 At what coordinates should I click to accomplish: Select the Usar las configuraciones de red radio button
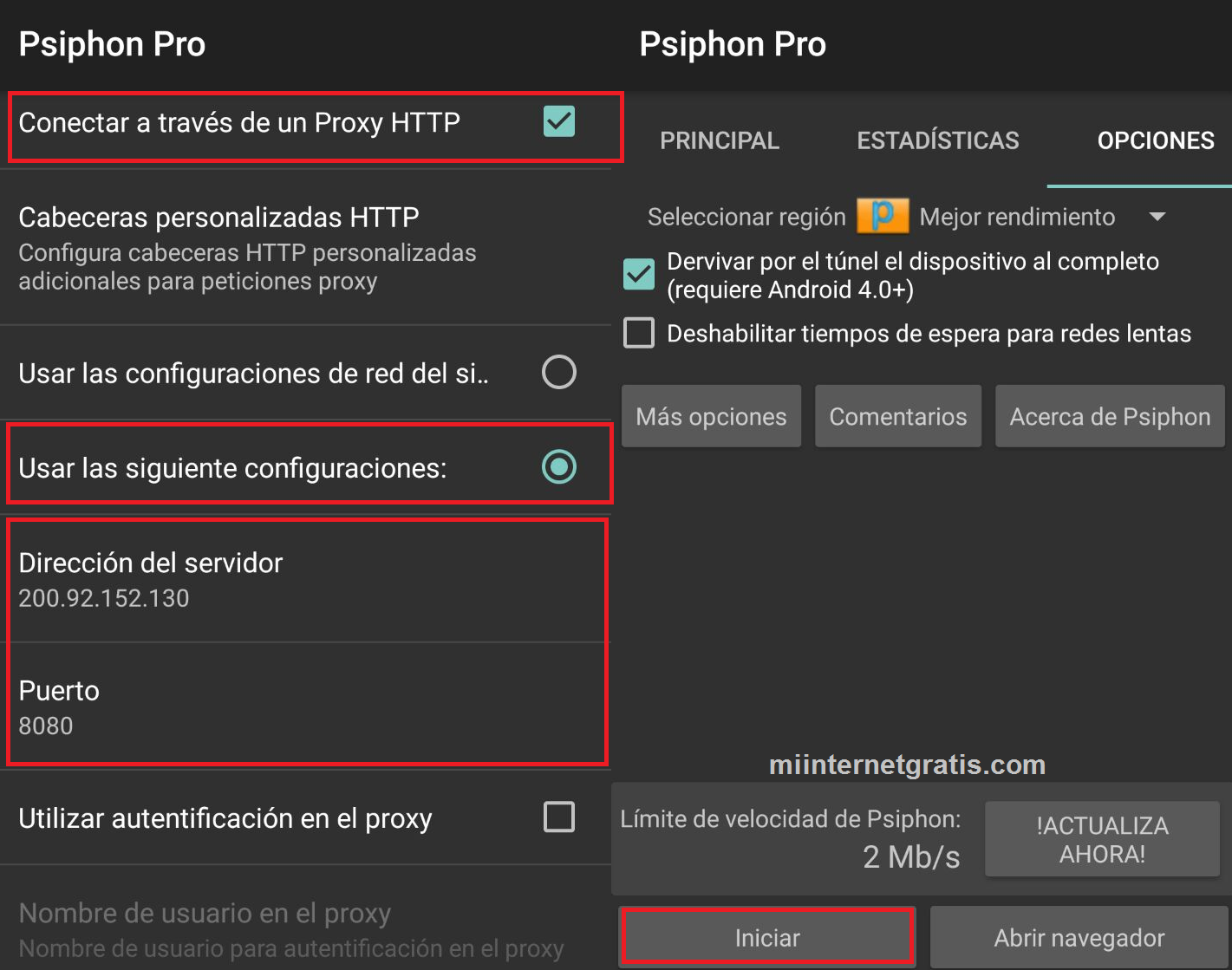(x=559, y=372)
